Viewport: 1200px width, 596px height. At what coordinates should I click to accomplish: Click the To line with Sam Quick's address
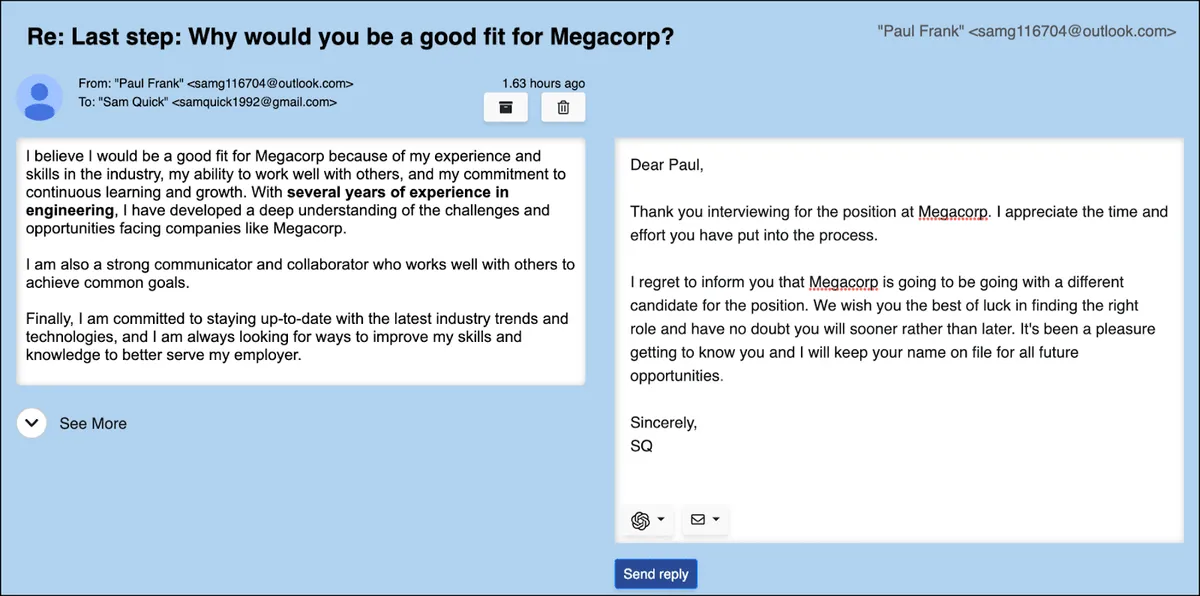point(208,102)
